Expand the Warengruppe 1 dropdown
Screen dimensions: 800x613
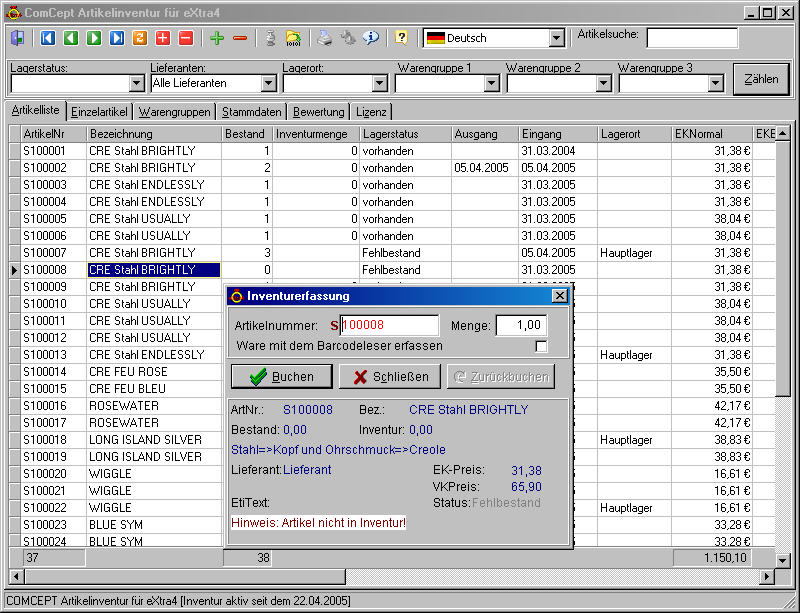pyautogui.click(x=492, y=83)
